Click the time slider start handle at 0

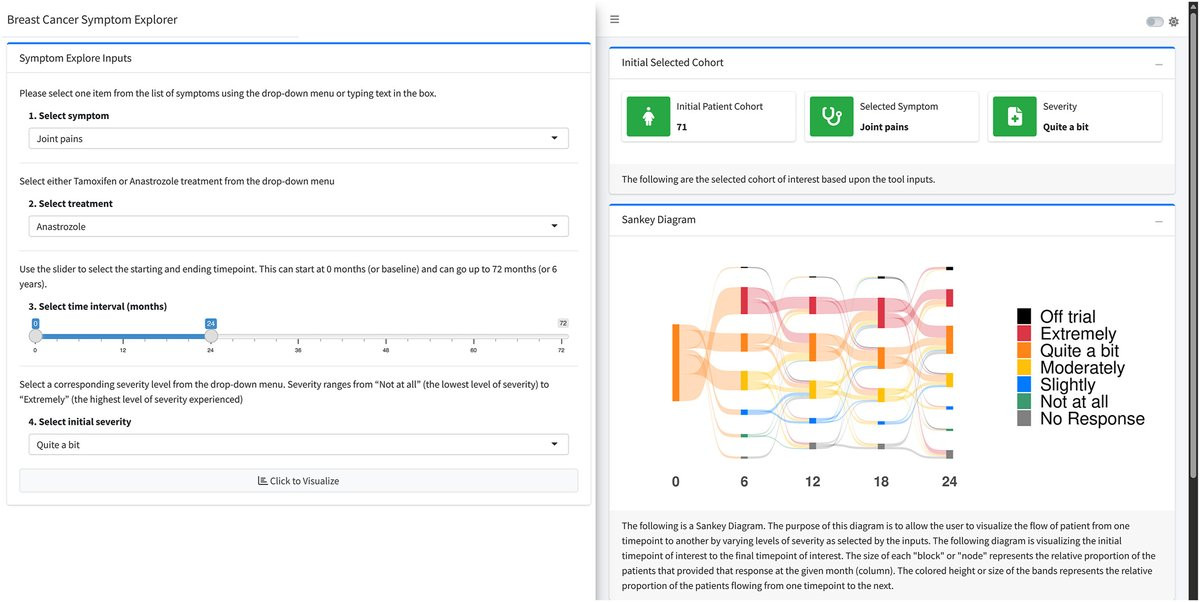[36, 337]
